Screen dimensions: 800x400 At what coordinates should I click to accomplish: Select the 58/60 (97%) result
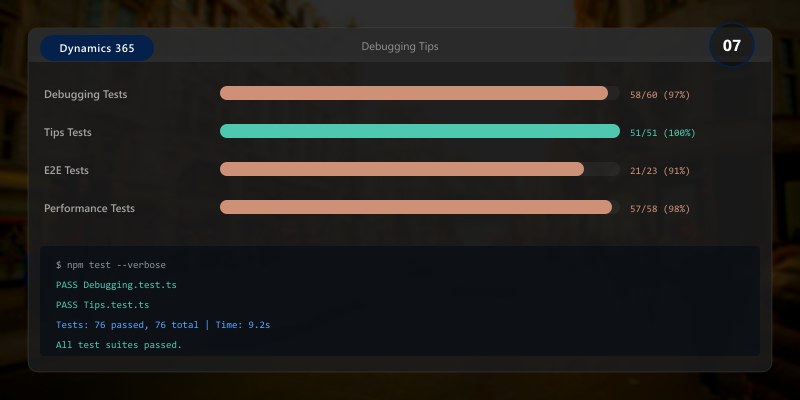[660, 95]
